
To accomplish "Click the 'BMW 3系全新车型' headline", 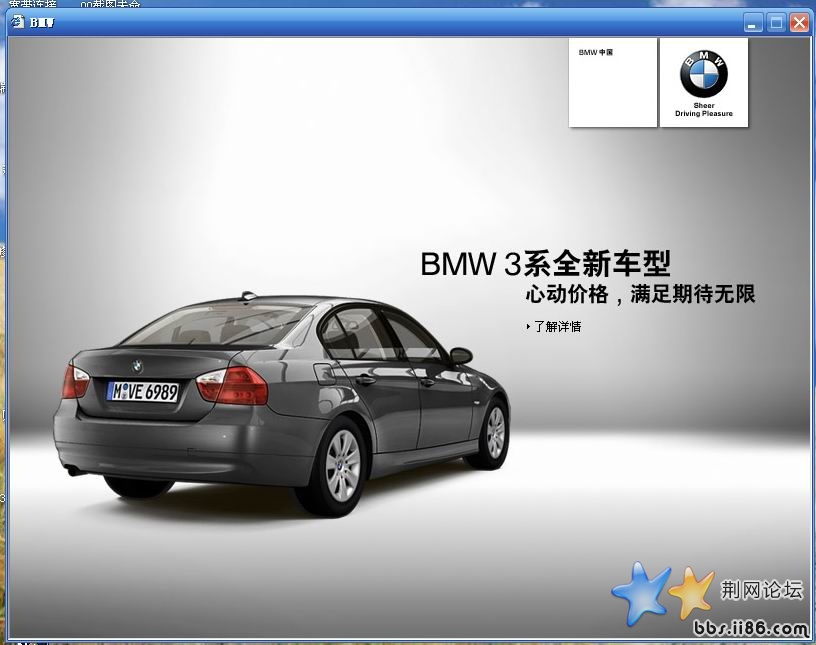I will pyautogui.click(x=545, y=264).
